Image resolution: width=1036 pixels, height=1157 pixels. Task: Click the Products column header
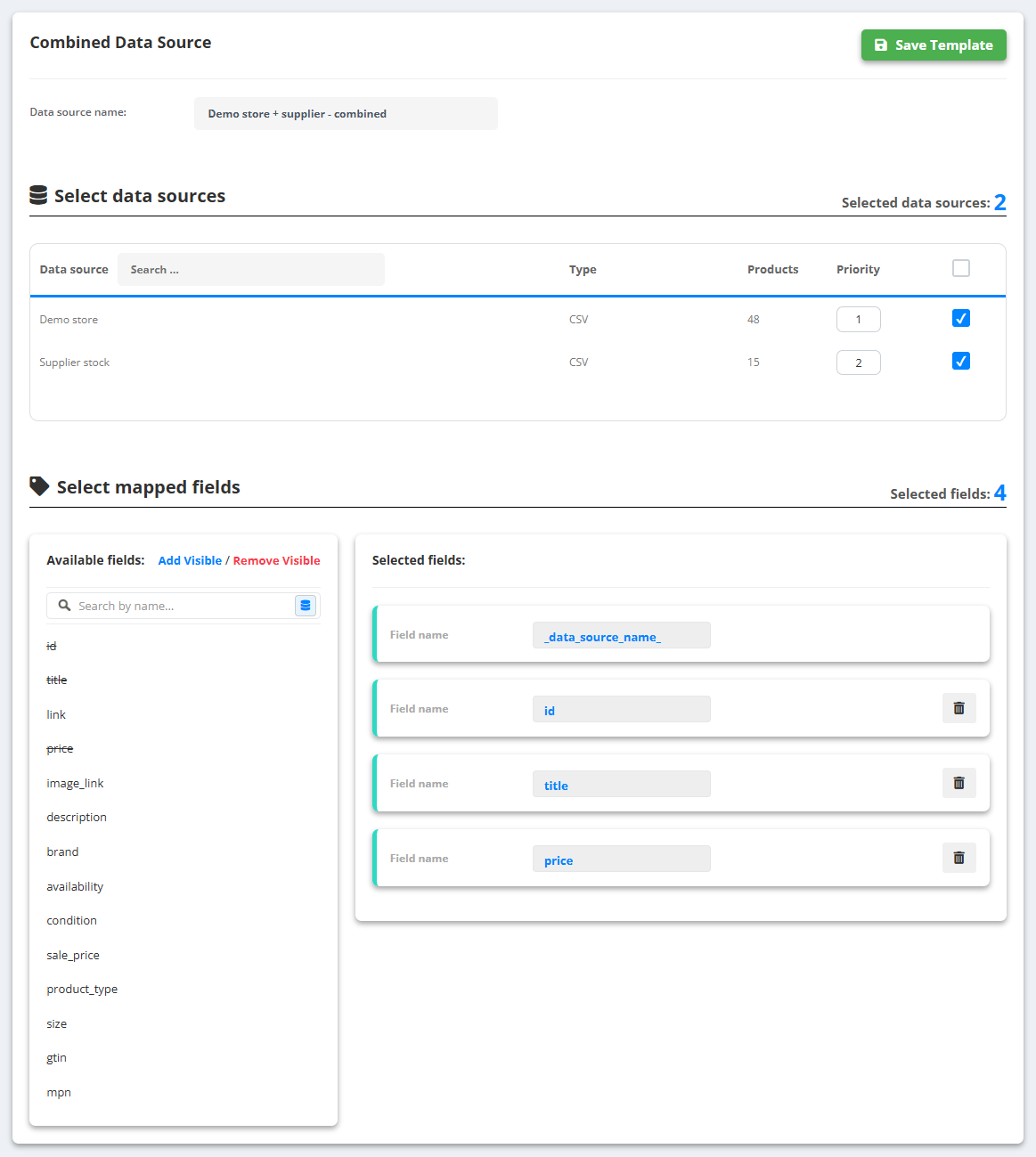773,269
